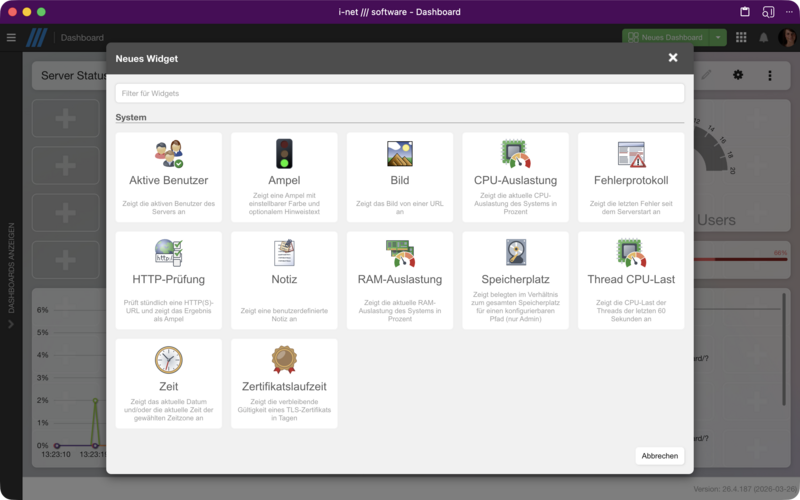Viewport: 800px width, 500px height.
Task: Click the i-net triple-slash logo
Action: tap(36, 37)
